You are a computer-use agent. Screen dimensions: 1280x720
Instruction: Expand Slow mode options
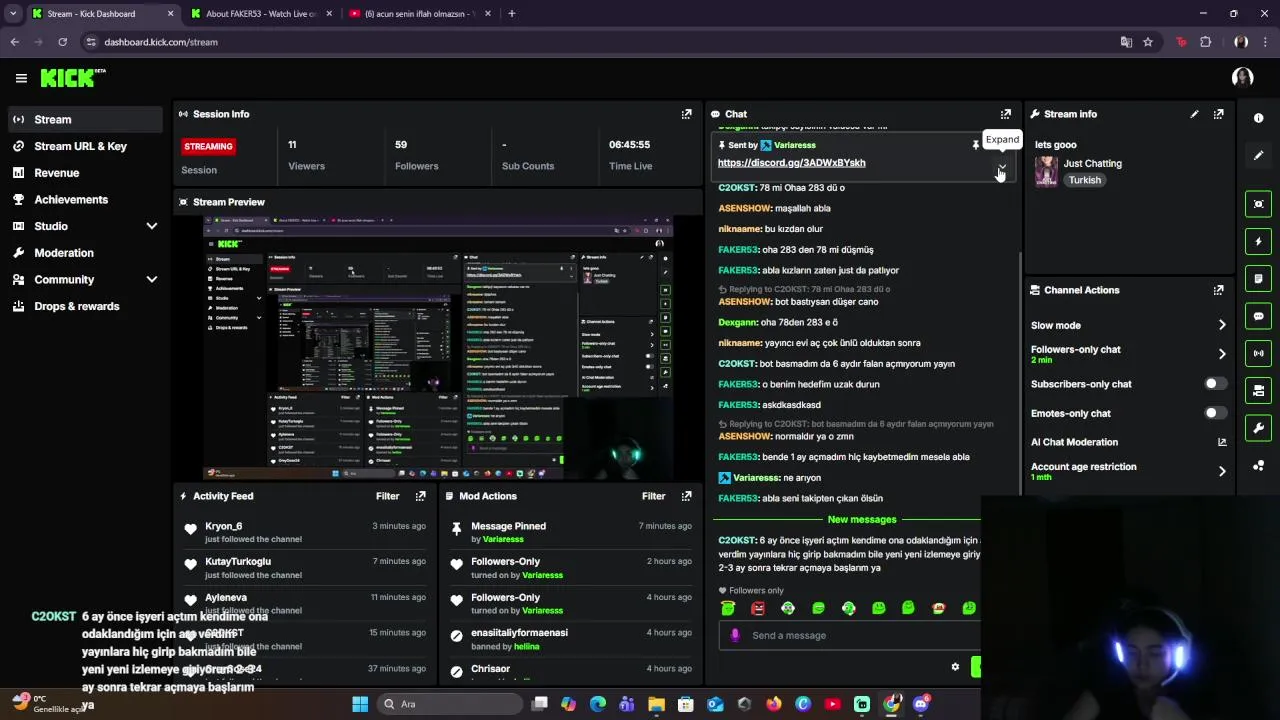pos(1221,325)
